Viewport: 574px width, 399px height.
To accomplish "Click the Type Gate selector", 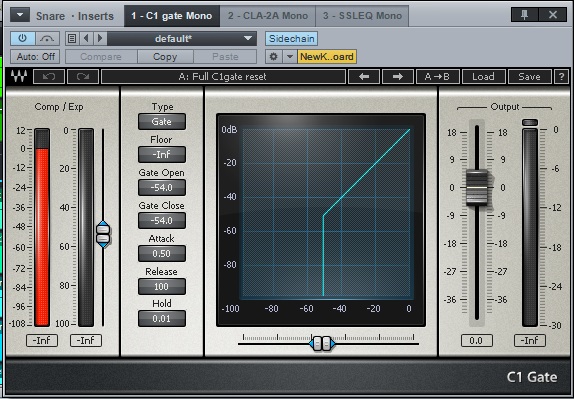I will point(162,122).
